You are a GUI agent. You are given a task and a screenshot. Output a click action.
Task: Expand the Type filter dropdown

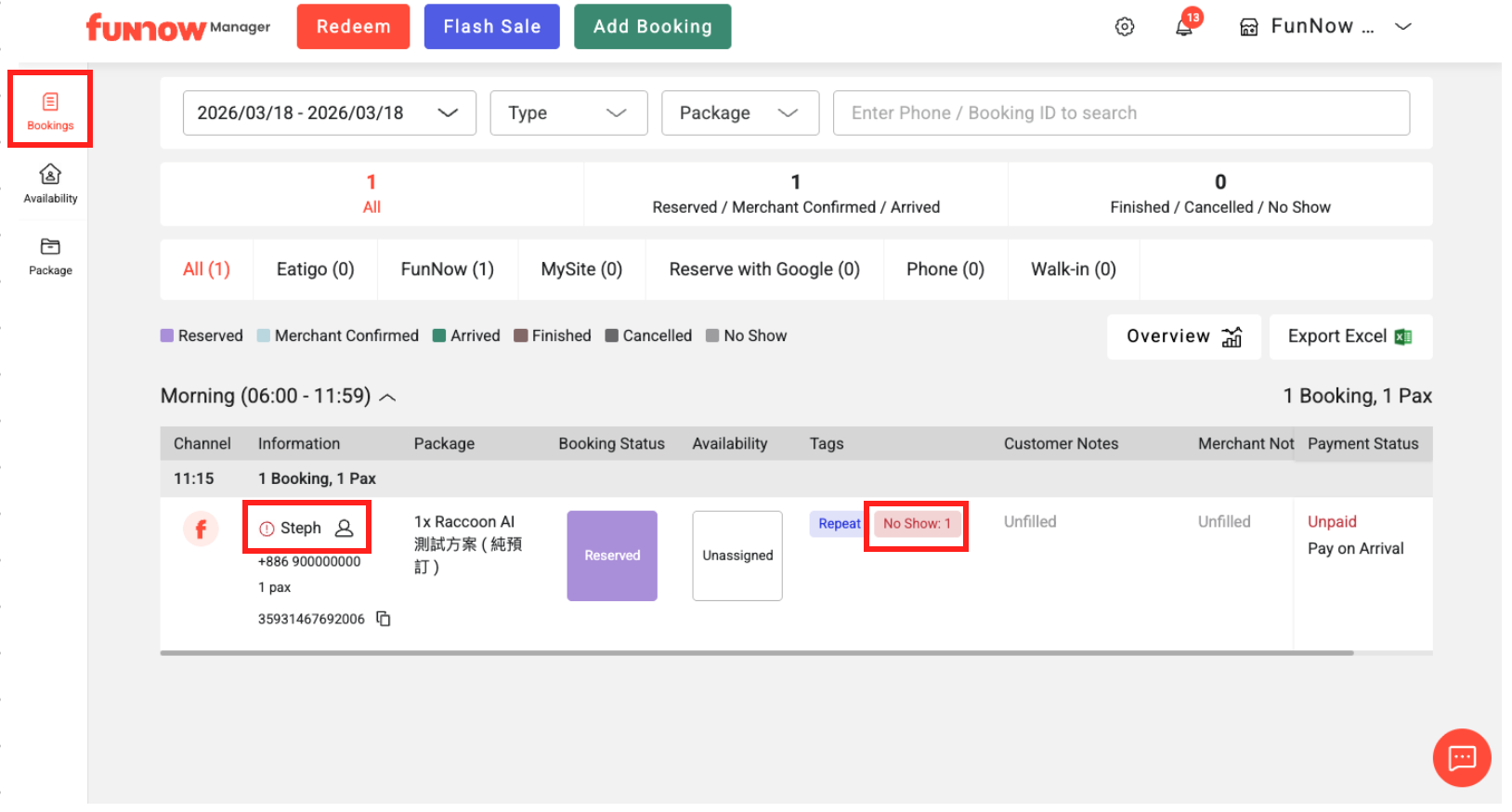click(567, 112)
